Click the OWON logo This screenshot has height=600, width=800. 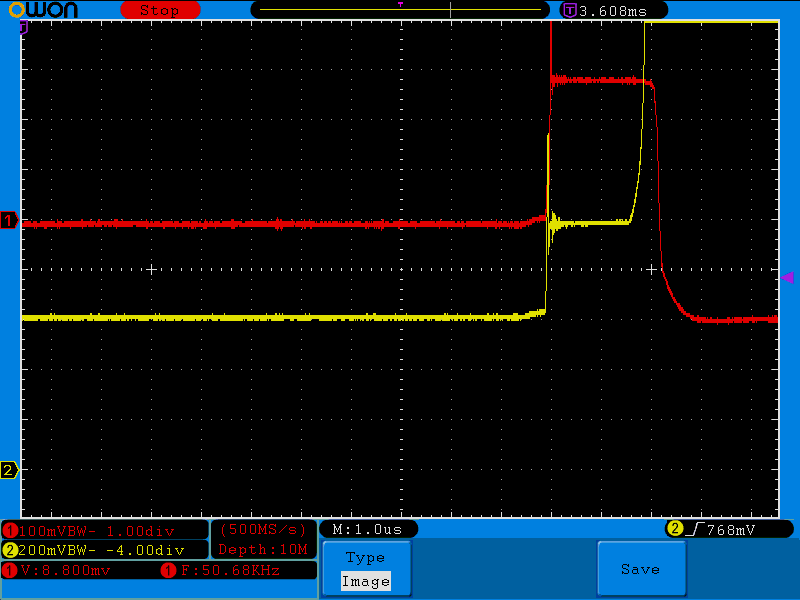[43, 10]
